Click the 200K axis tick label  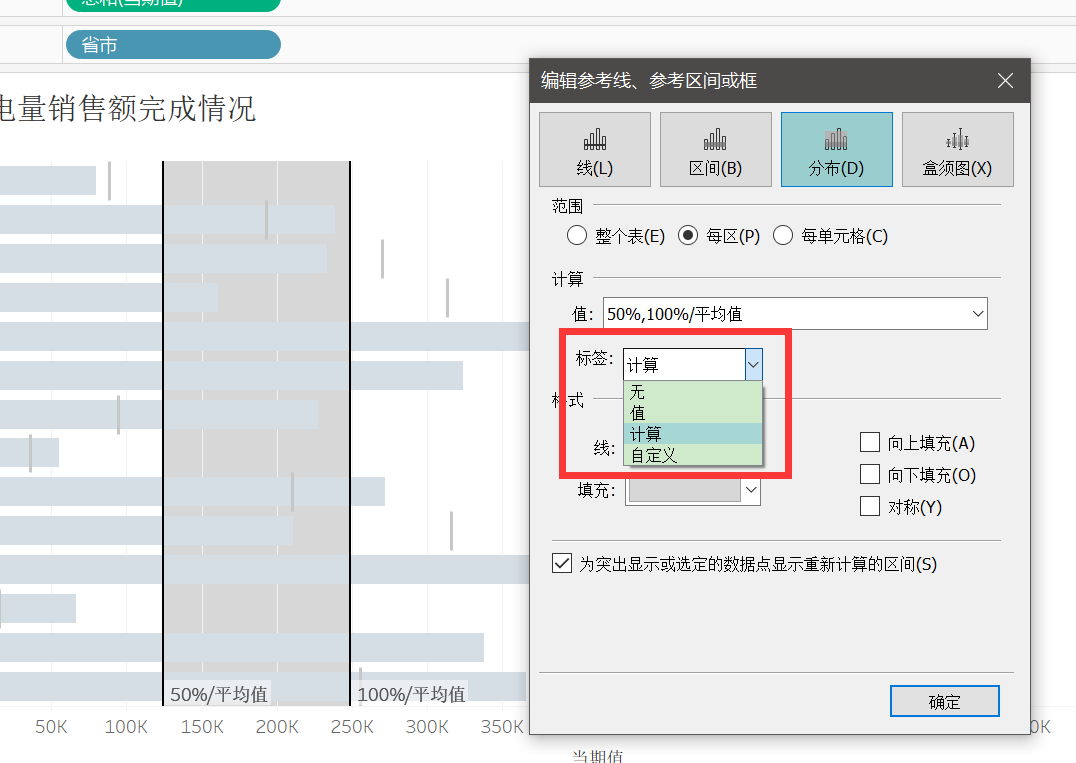click(277, 727)
